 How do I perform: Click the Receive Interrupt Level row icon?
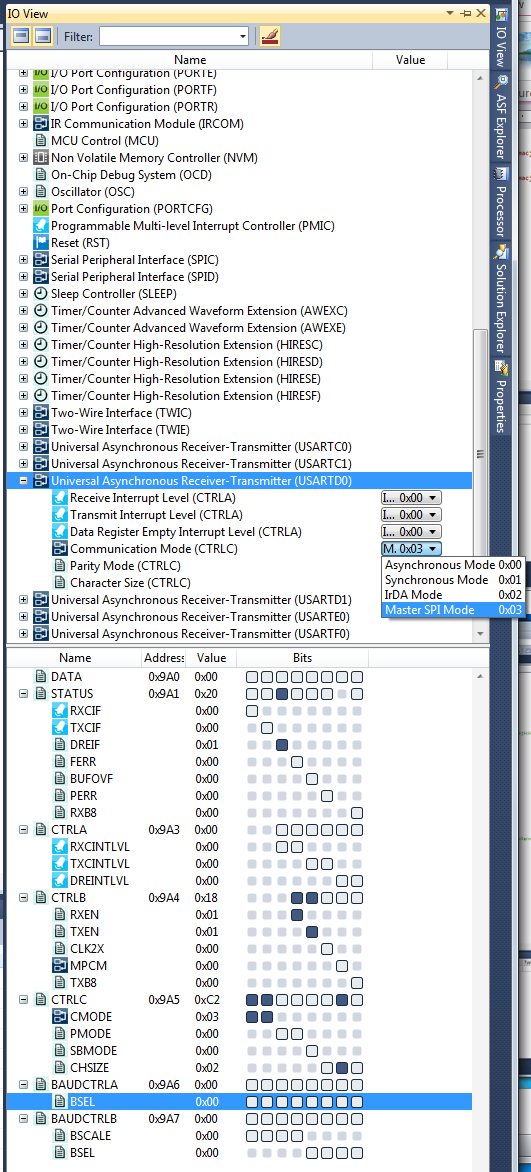pos(60,498)
